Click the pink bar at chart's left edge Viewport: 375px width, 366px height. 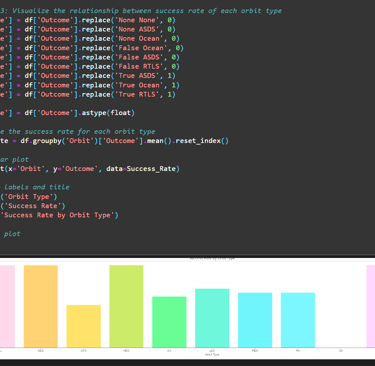[x=7, y=306]
